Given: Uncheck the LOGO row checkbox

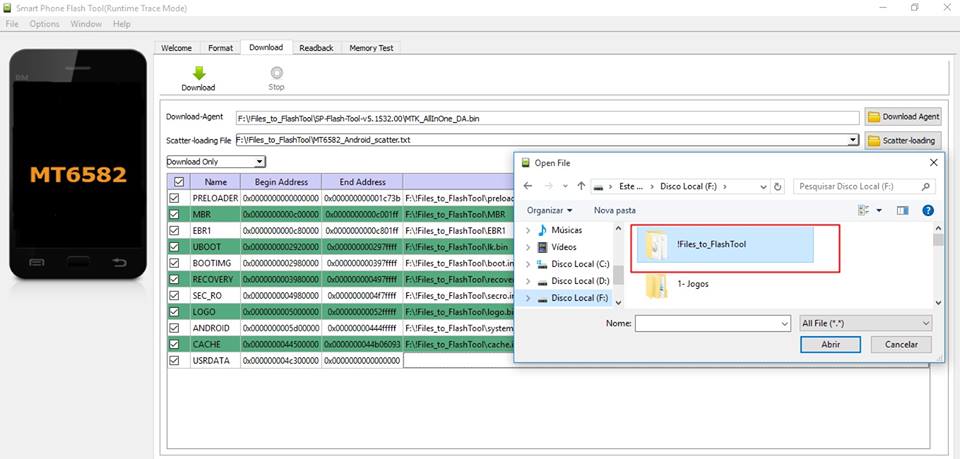Looking at the screenshot, I should [x=174, y=312].
